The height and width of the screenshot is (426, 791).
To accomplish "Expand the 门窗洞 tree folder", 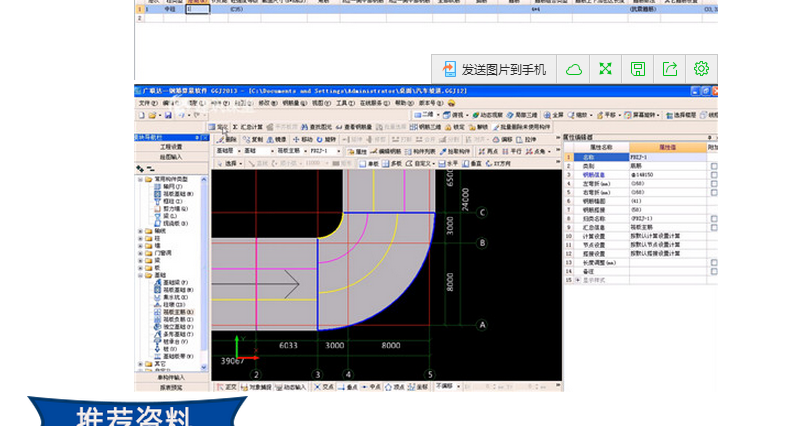I will pos(141,253).
